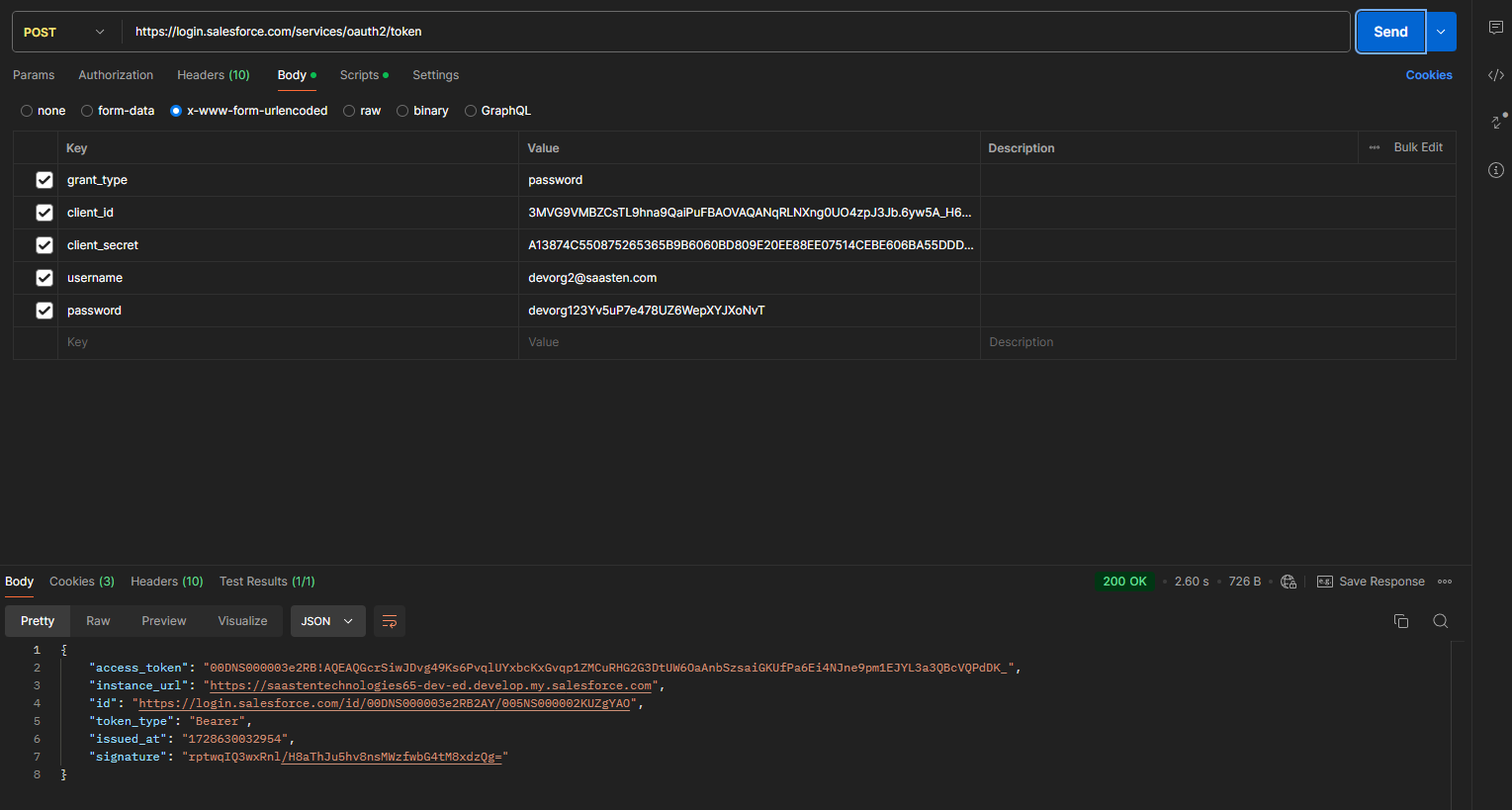Switch to Preview response view

164,621
